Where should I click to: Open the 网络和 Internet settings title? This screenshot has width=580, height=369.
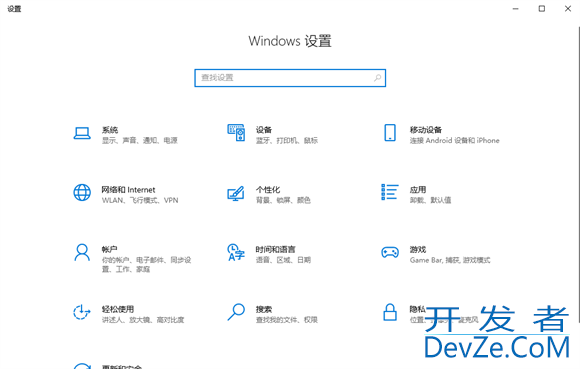(128, 190)
